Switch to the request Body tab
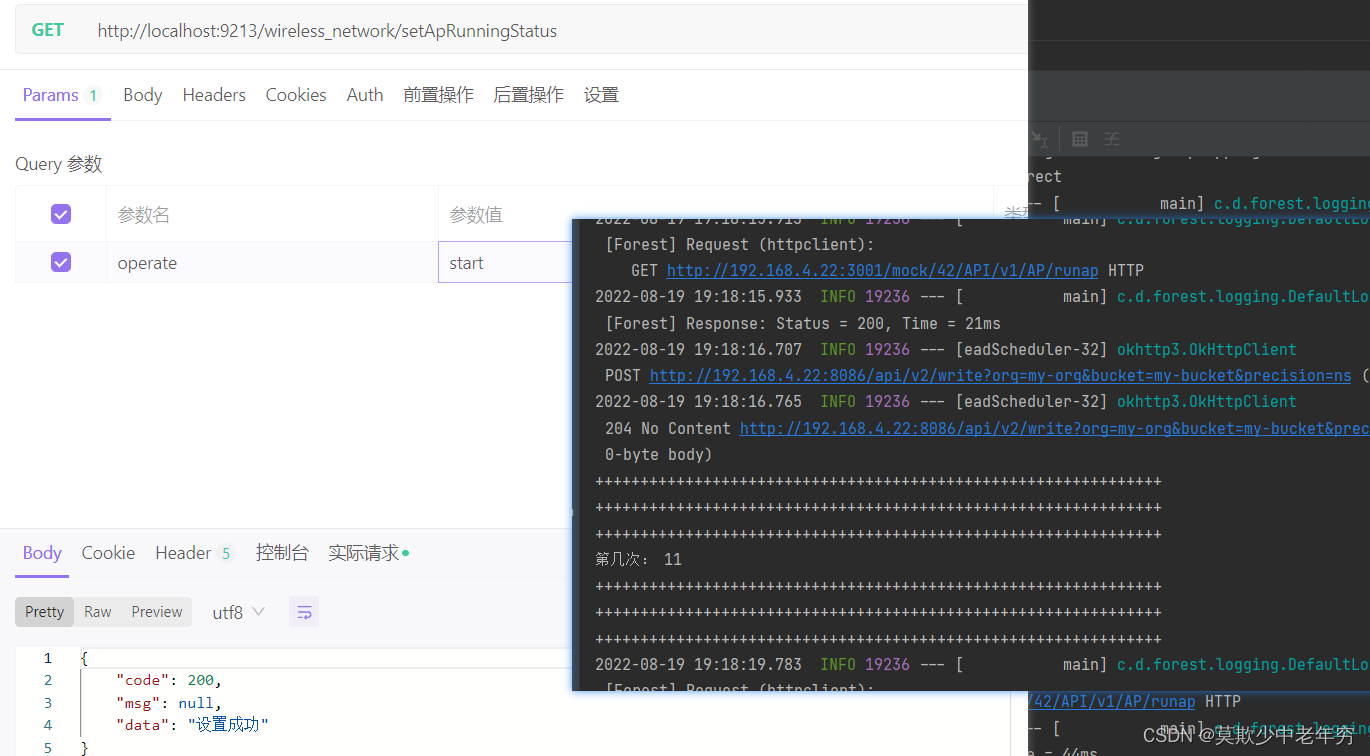The height and width of the screenshot is (756, 1370). click(x=143, y=95)
